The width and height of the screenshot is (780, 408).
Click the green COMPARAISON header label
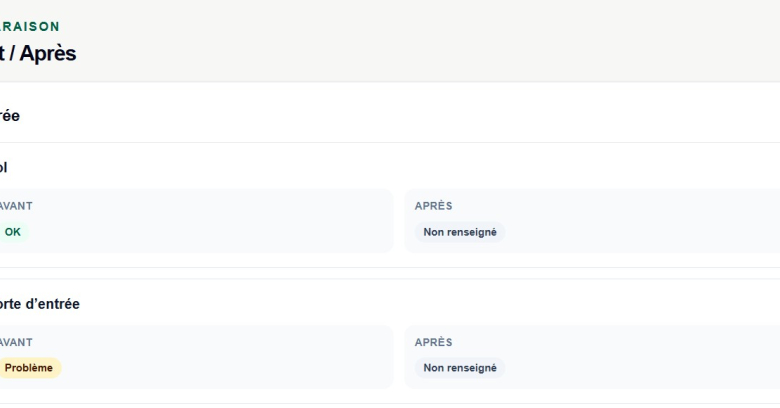click(x=29, y=26)
